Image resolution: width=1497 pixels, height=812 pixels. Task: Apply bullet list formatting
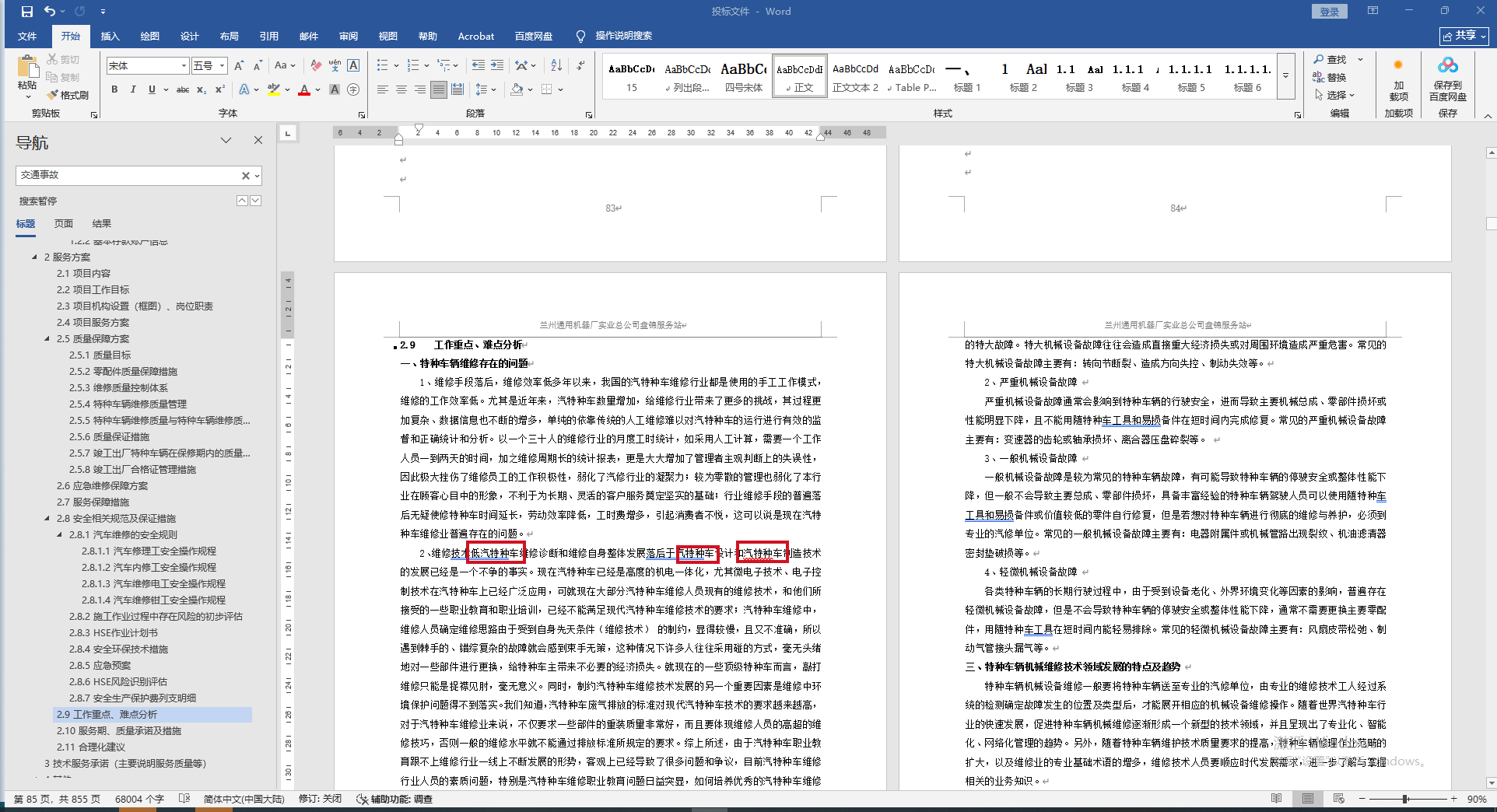383,66
